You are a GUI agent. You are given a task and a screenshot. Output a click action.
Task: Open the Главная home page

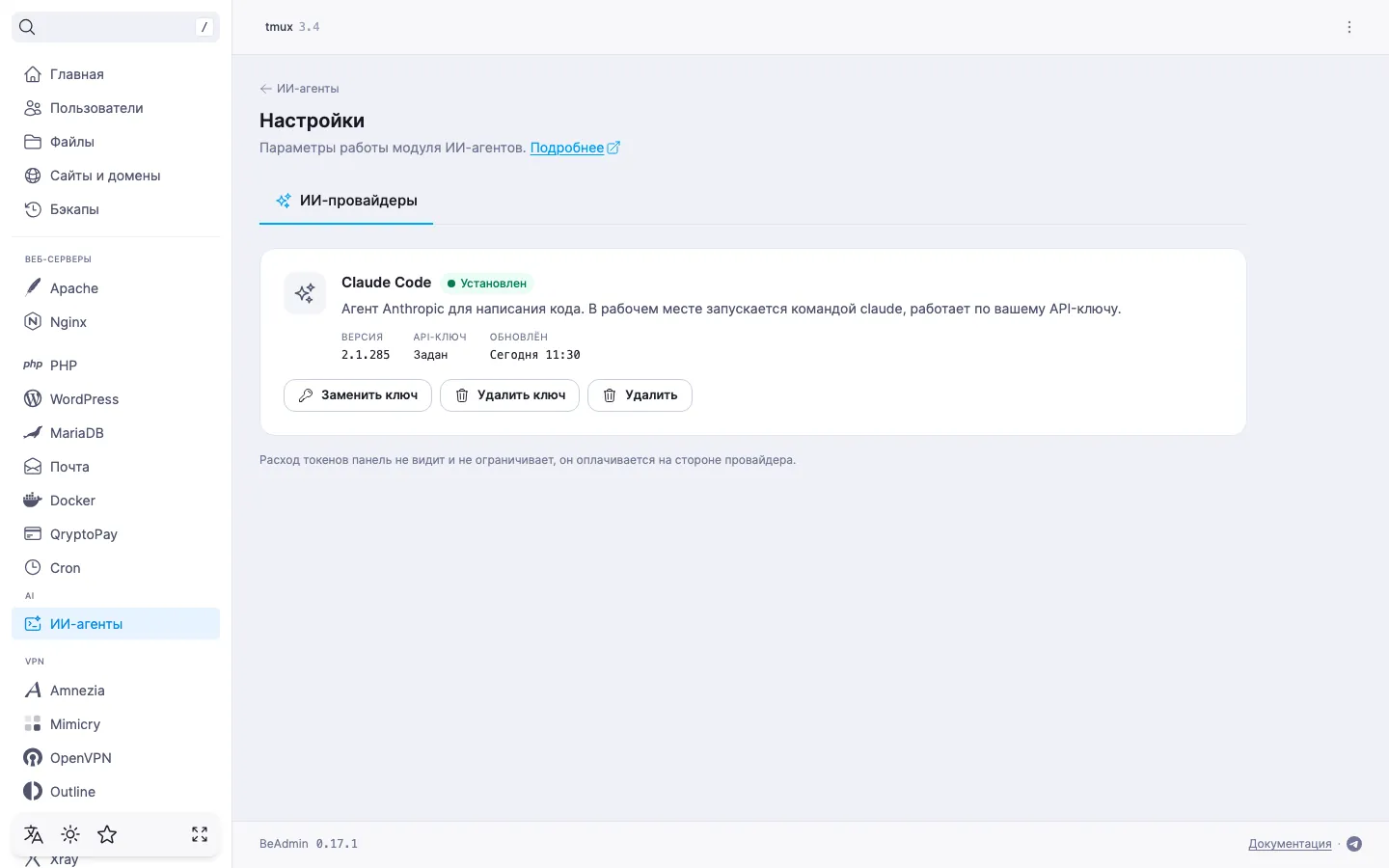click(x=116, y=74)
